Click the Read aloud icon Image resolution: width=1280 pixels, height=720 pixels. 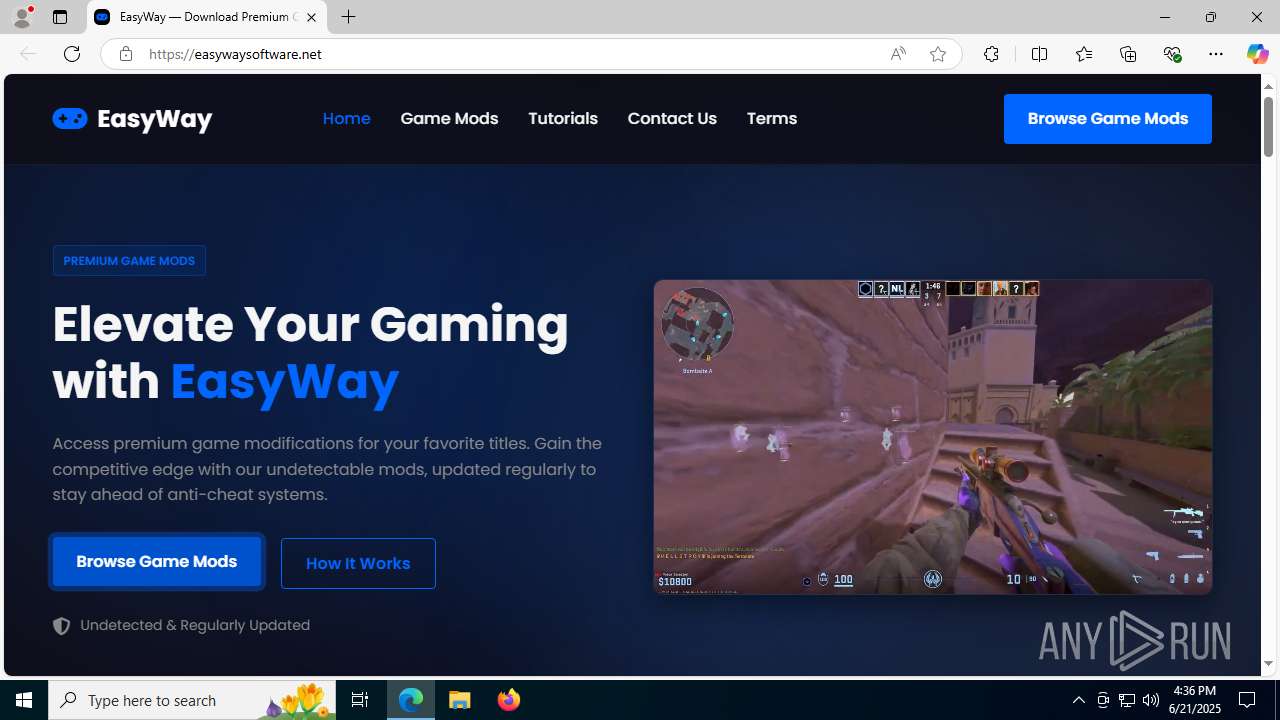(x=898, y=54)
